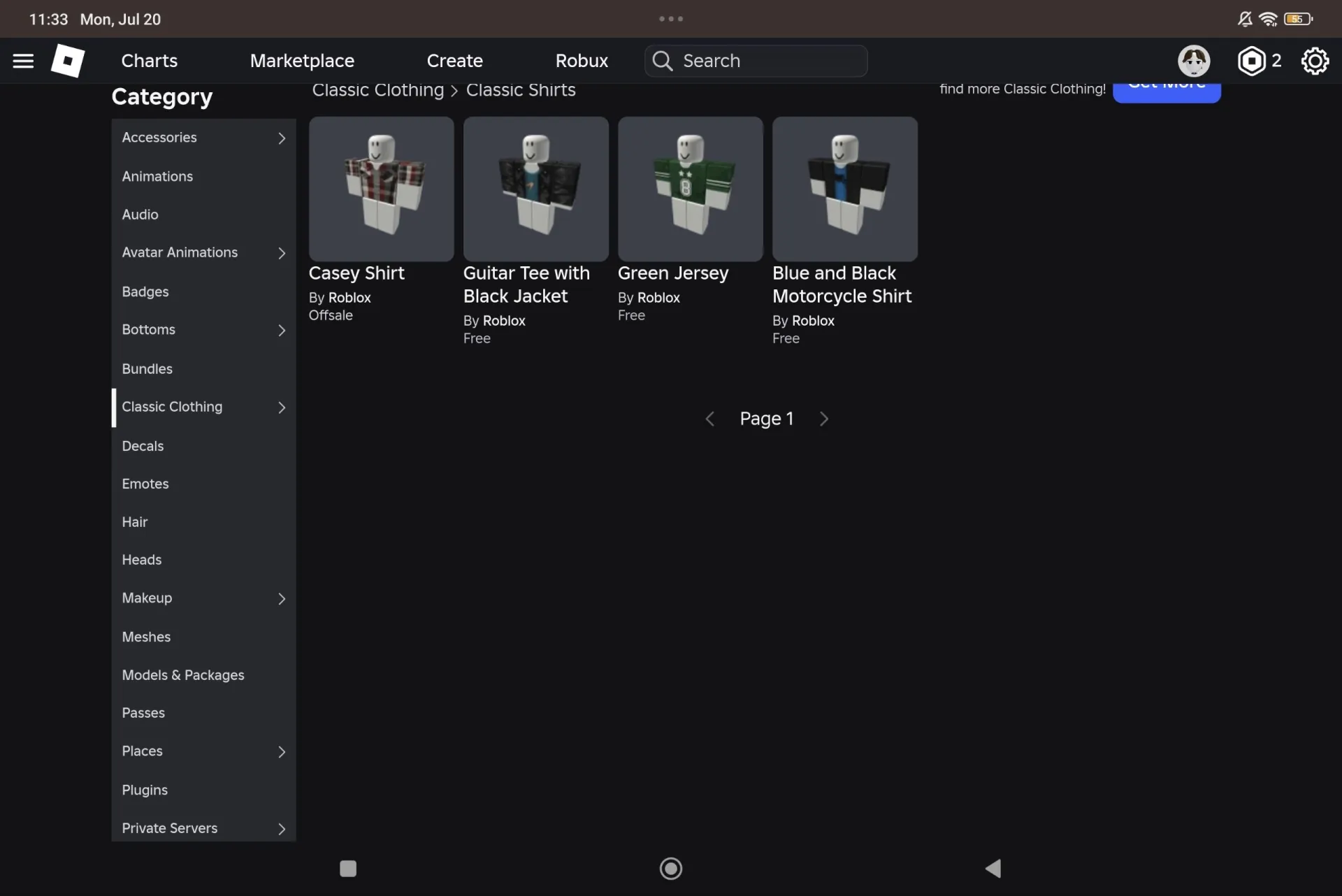Open Classic Clothing breadcrumb link
This screenshot has width=1342, height=896.
pyautogui.click(x=377, y=90)
